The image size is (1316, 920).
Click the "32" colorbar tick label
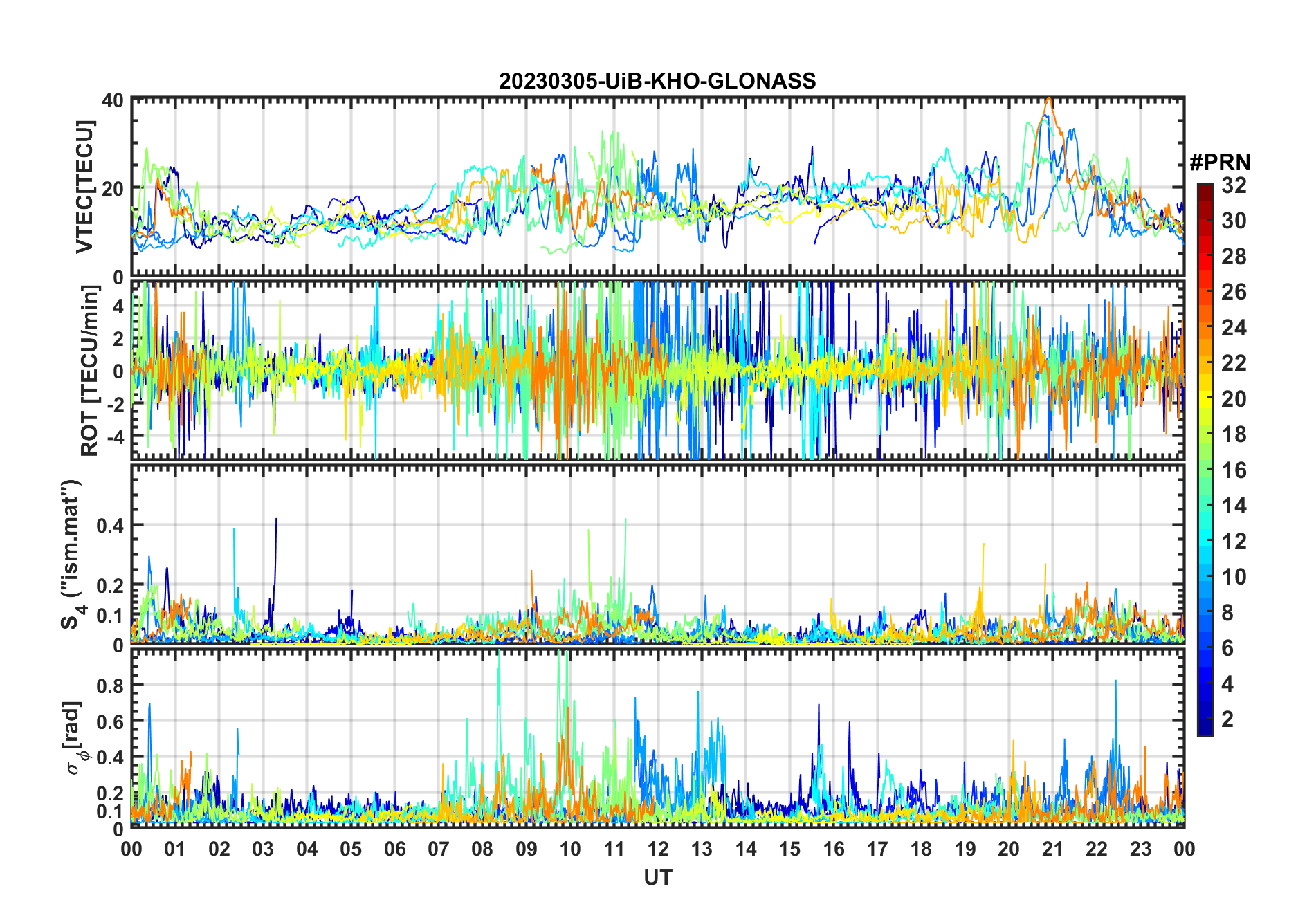[1234, 185]
